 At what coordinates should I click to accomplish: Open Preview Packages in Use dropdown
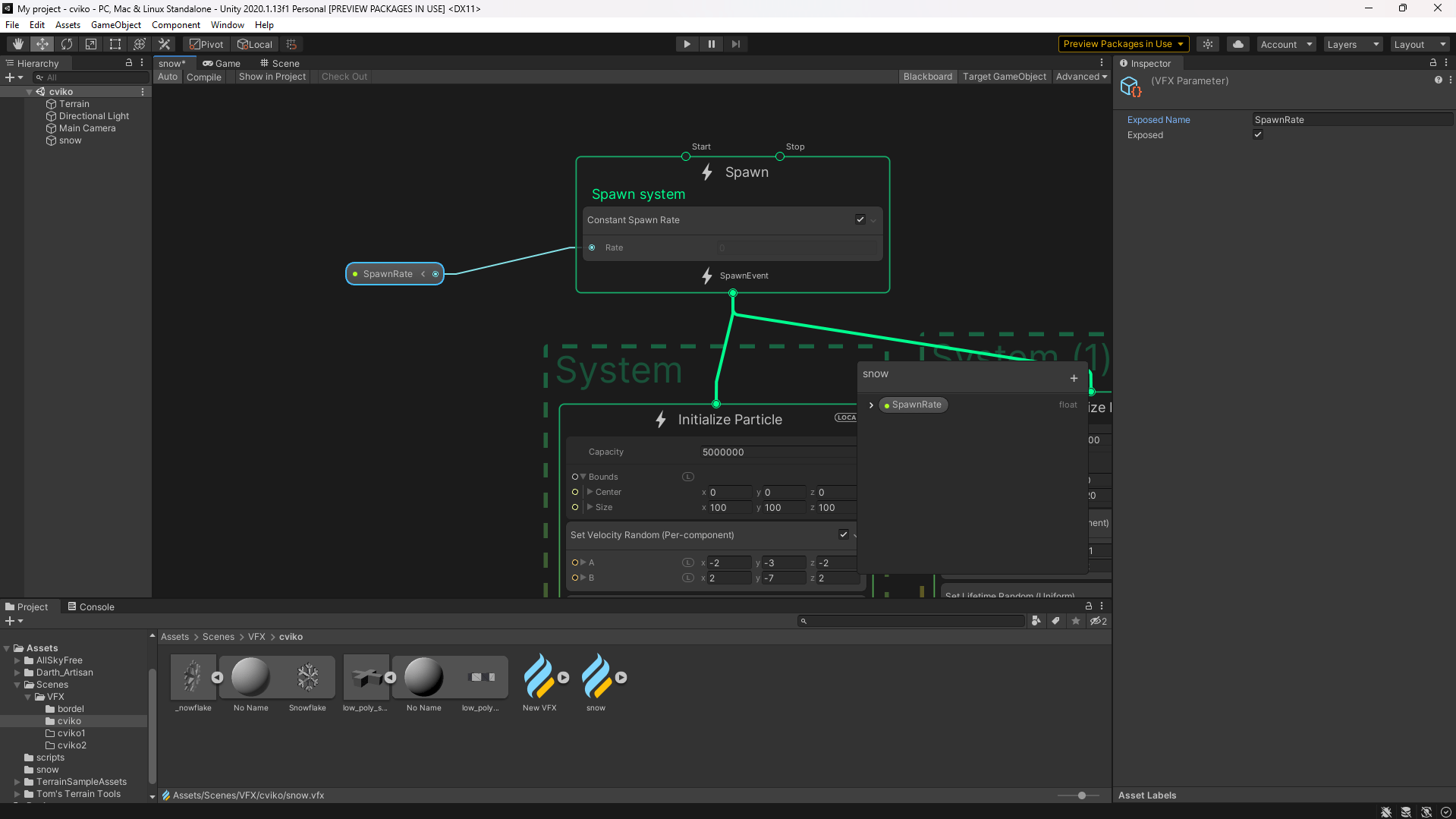pyautogui.click(x=1123, y=44)
